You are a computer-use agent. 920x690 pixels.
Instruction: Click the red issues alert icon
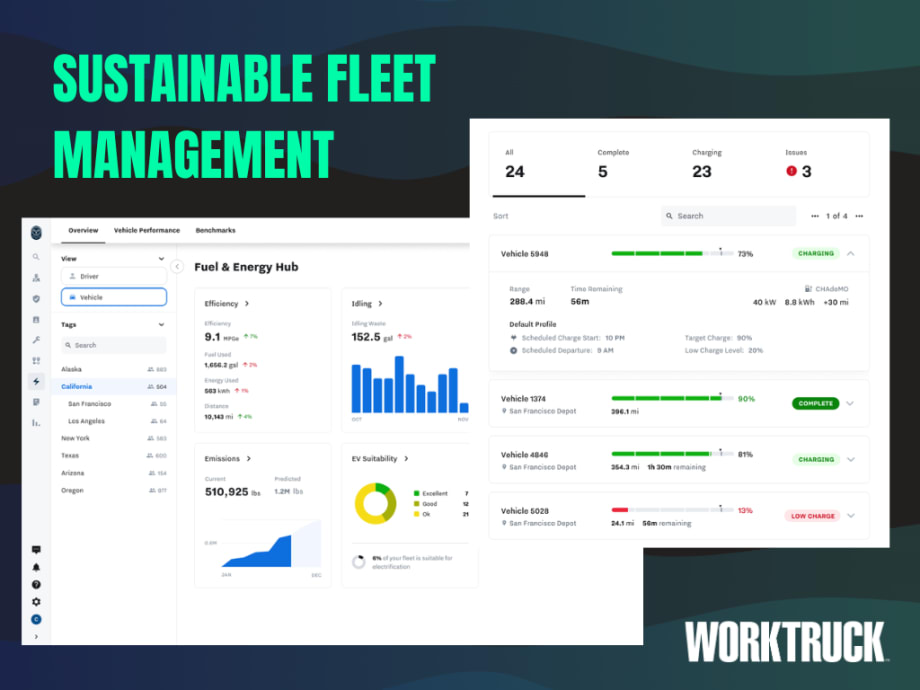tap(792, 171)
